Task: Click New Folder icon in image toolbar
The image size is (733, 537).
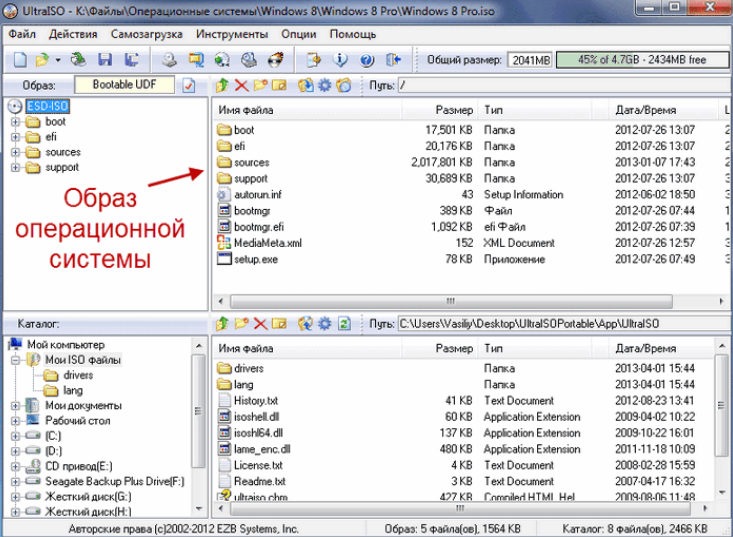Action: click(260, 86)
